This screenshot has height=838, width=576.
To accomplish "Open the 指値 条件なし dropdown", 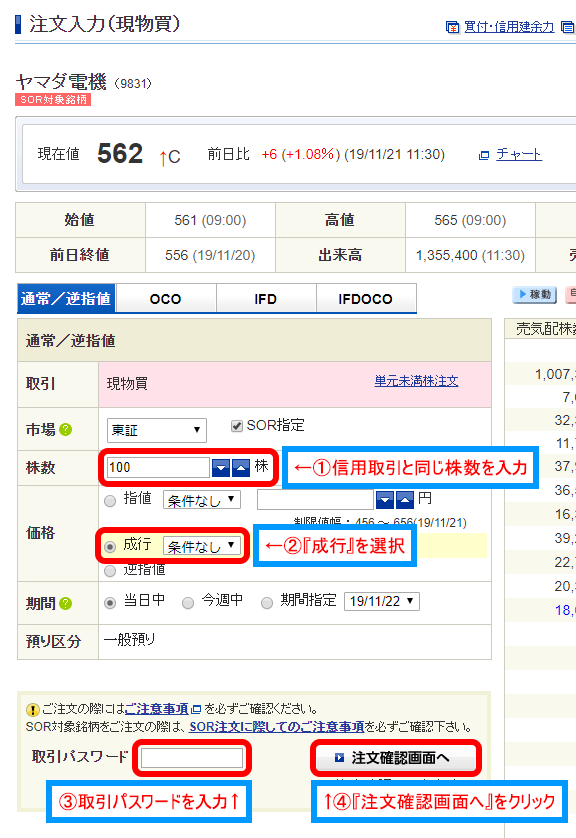I will pyautogui.click(x=201, y=500).
